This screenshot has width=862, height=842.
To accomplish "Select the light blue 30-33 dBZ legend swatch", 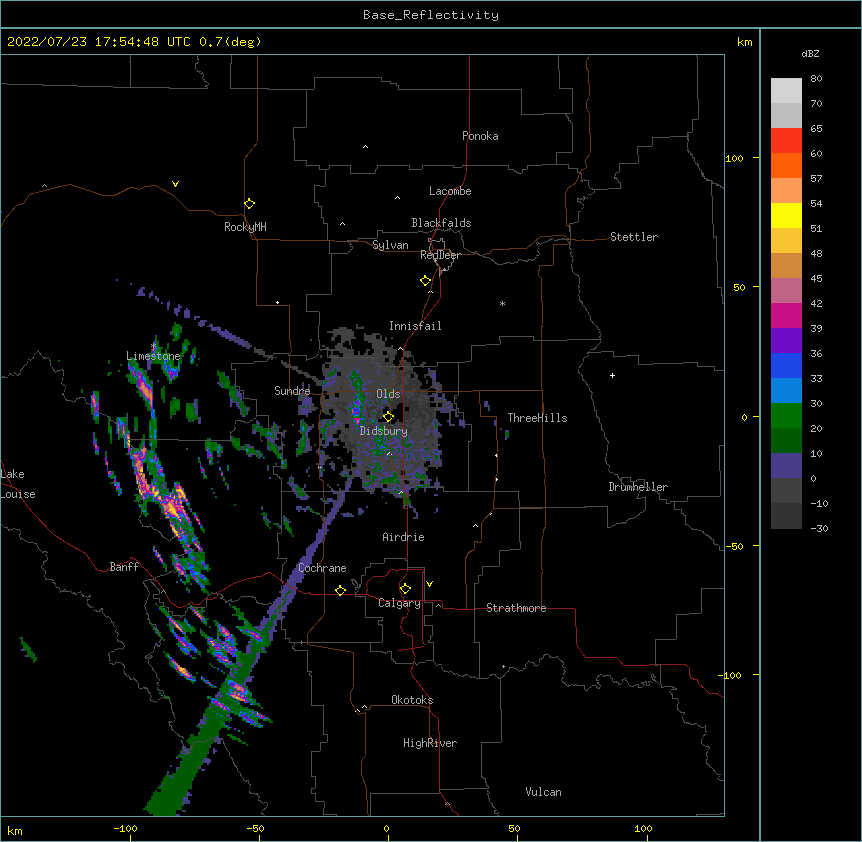I will [786, 390].
